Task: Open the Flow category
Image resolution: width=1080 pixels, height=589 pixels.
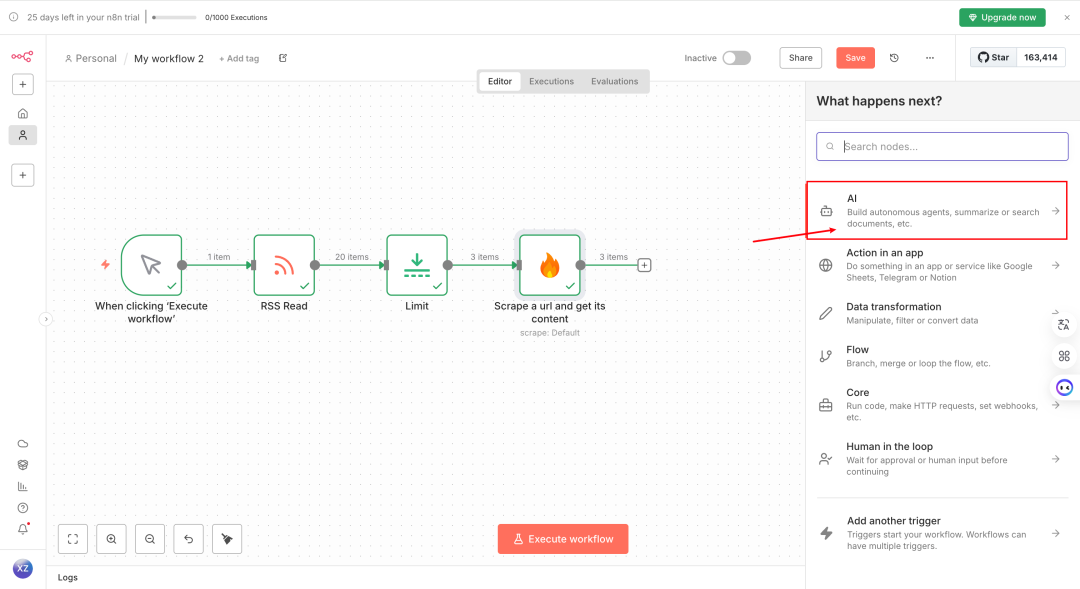Action: [942, 356]
